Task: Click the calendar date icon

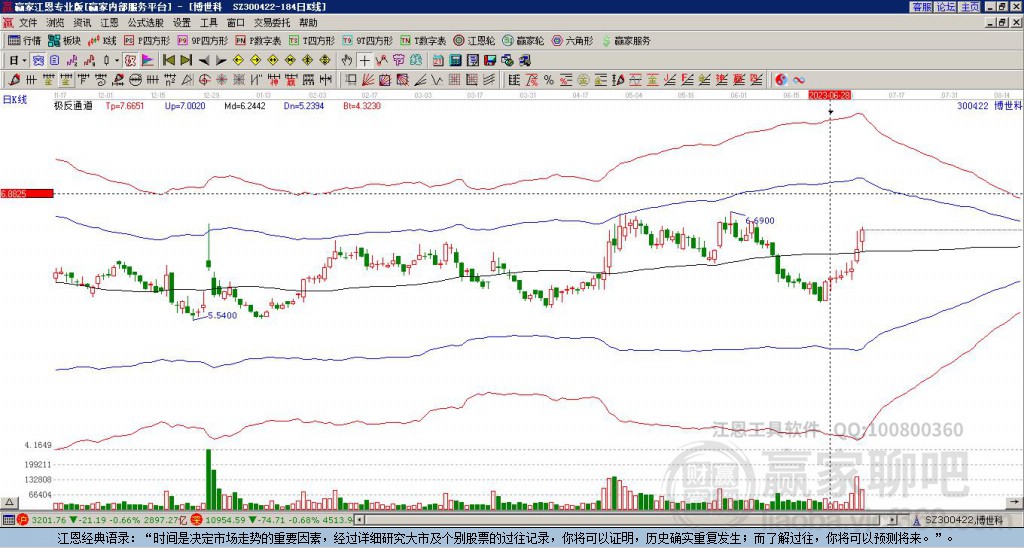Action: [x=438, y=61]
